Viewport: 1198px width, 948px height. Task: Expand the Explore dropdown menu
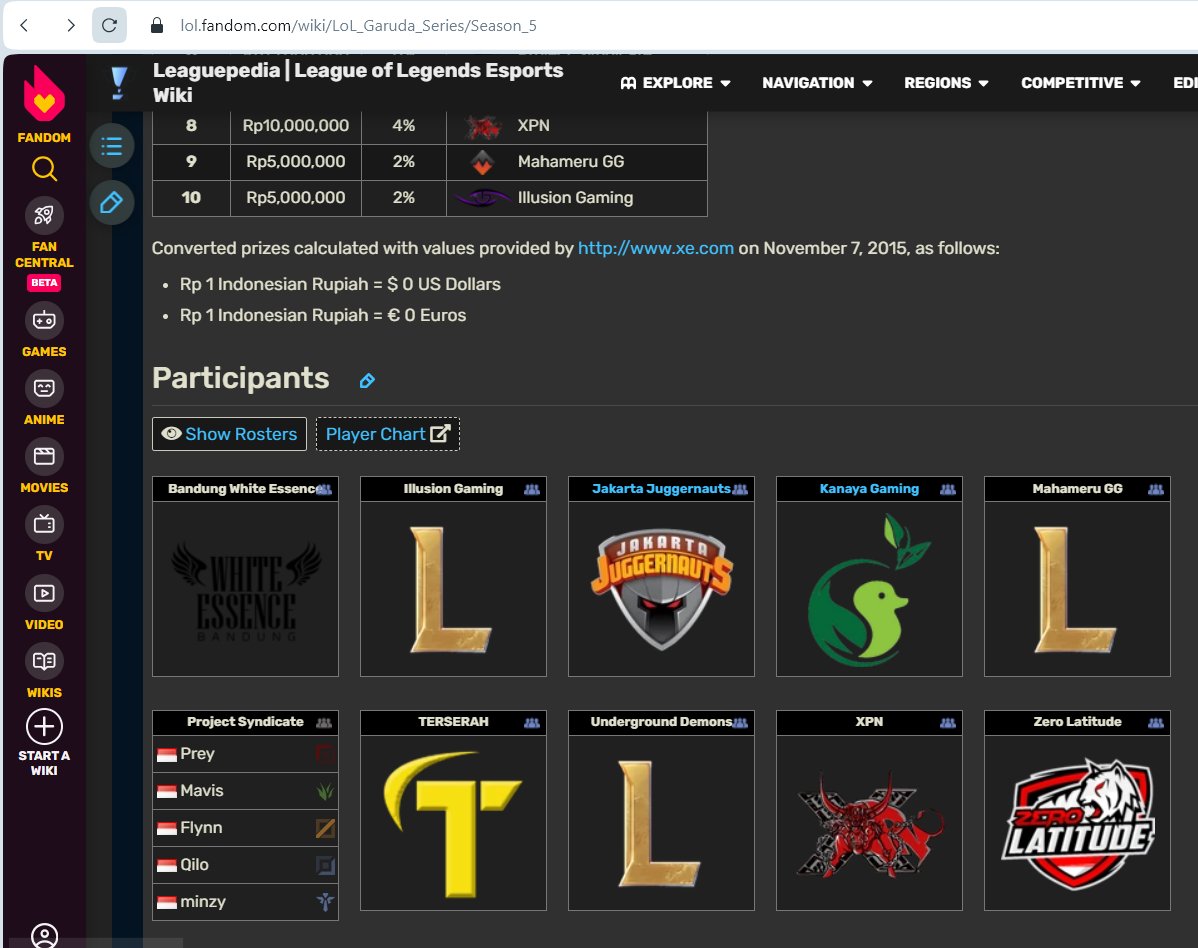675,83
